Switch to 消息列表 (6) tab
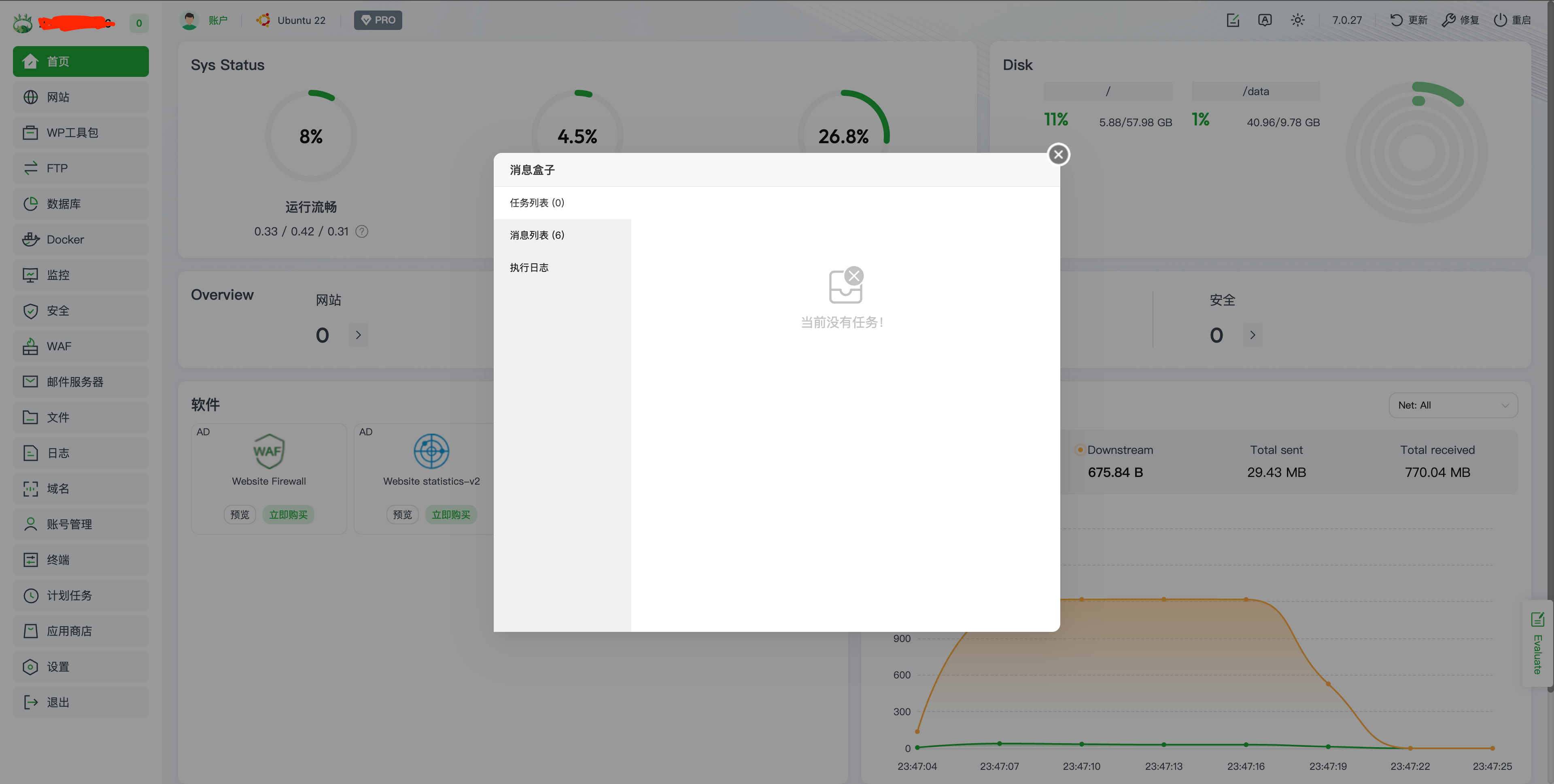 [537, 235]
